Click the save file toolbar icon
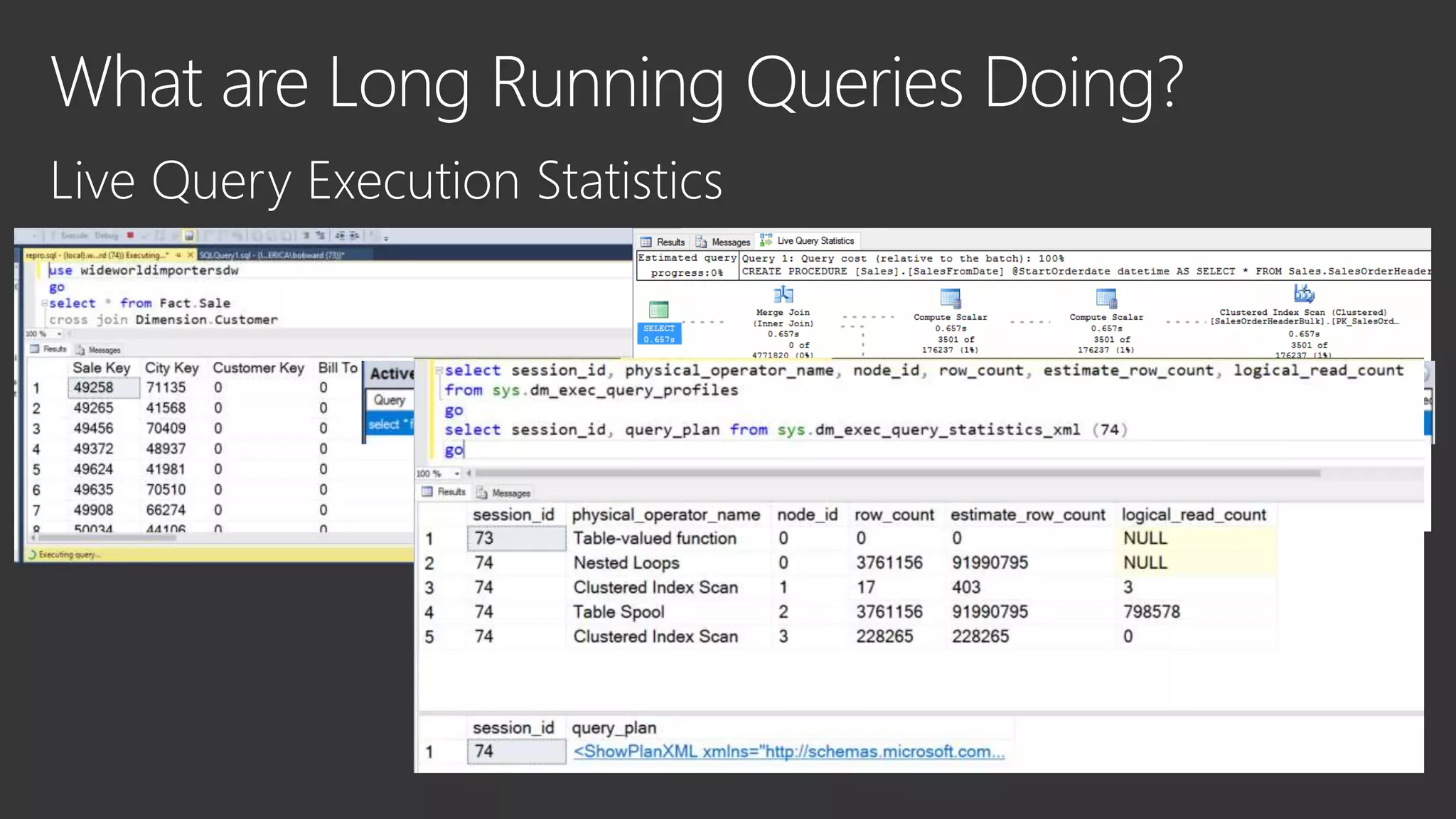The width and height of the screenshot is (1456, 819). 189,235
